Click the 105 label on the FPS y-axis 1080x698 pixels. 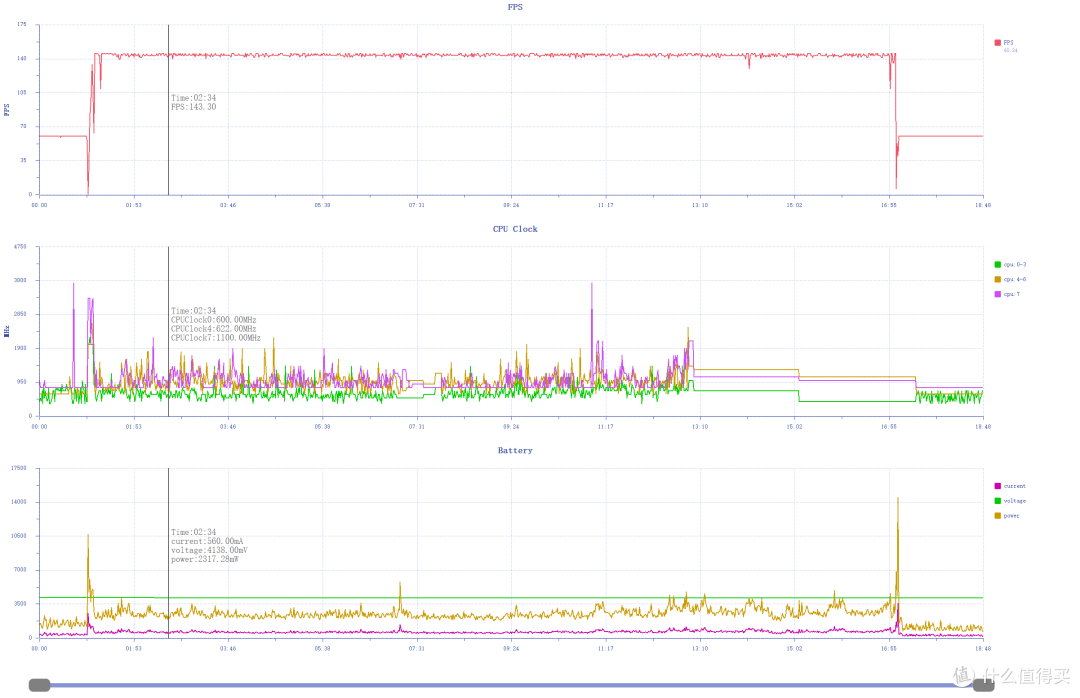coord(21,92)
